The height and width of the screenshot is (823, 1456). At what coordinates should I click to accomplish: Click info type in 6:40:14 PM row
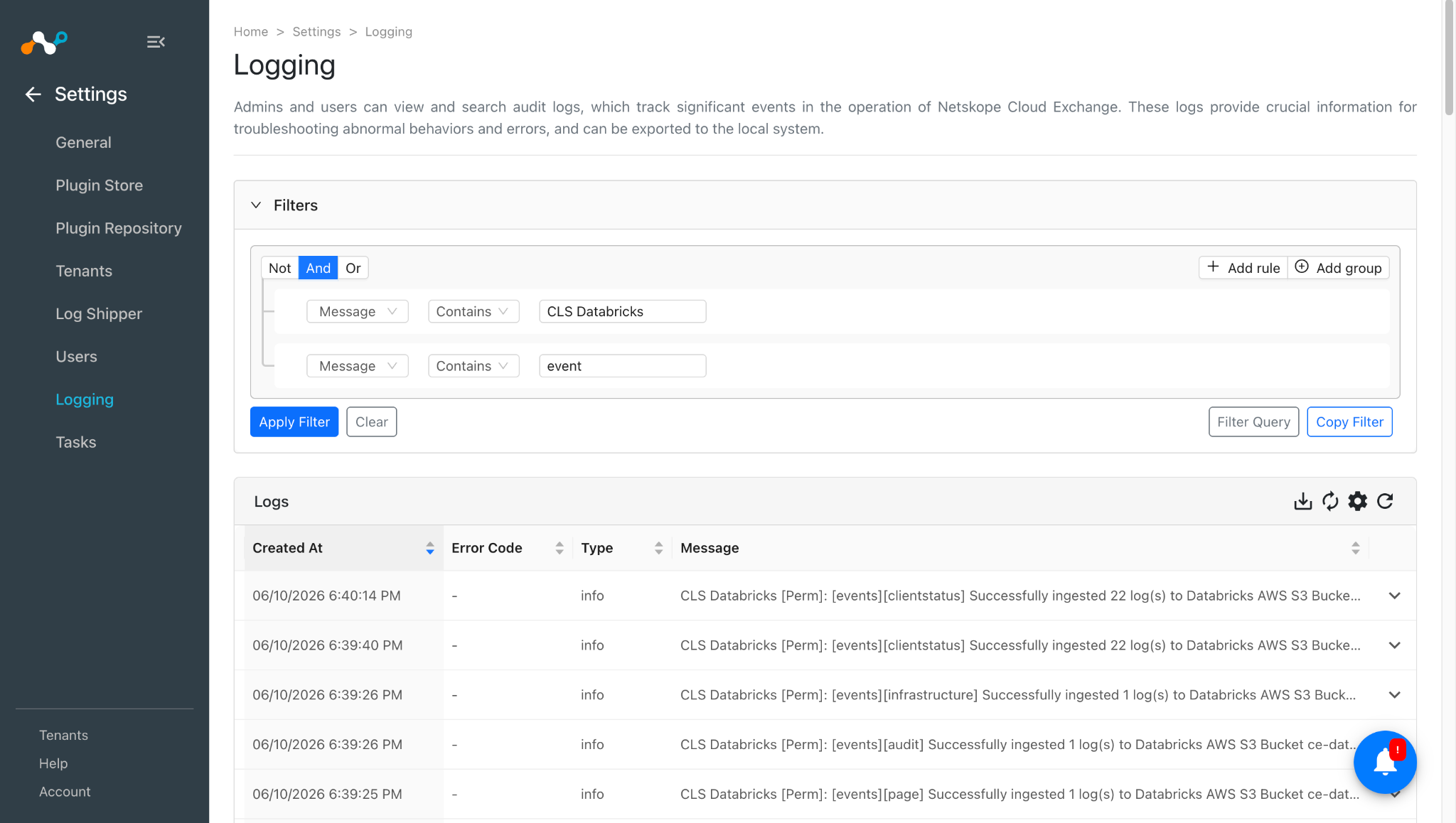[x=592, y=596]
